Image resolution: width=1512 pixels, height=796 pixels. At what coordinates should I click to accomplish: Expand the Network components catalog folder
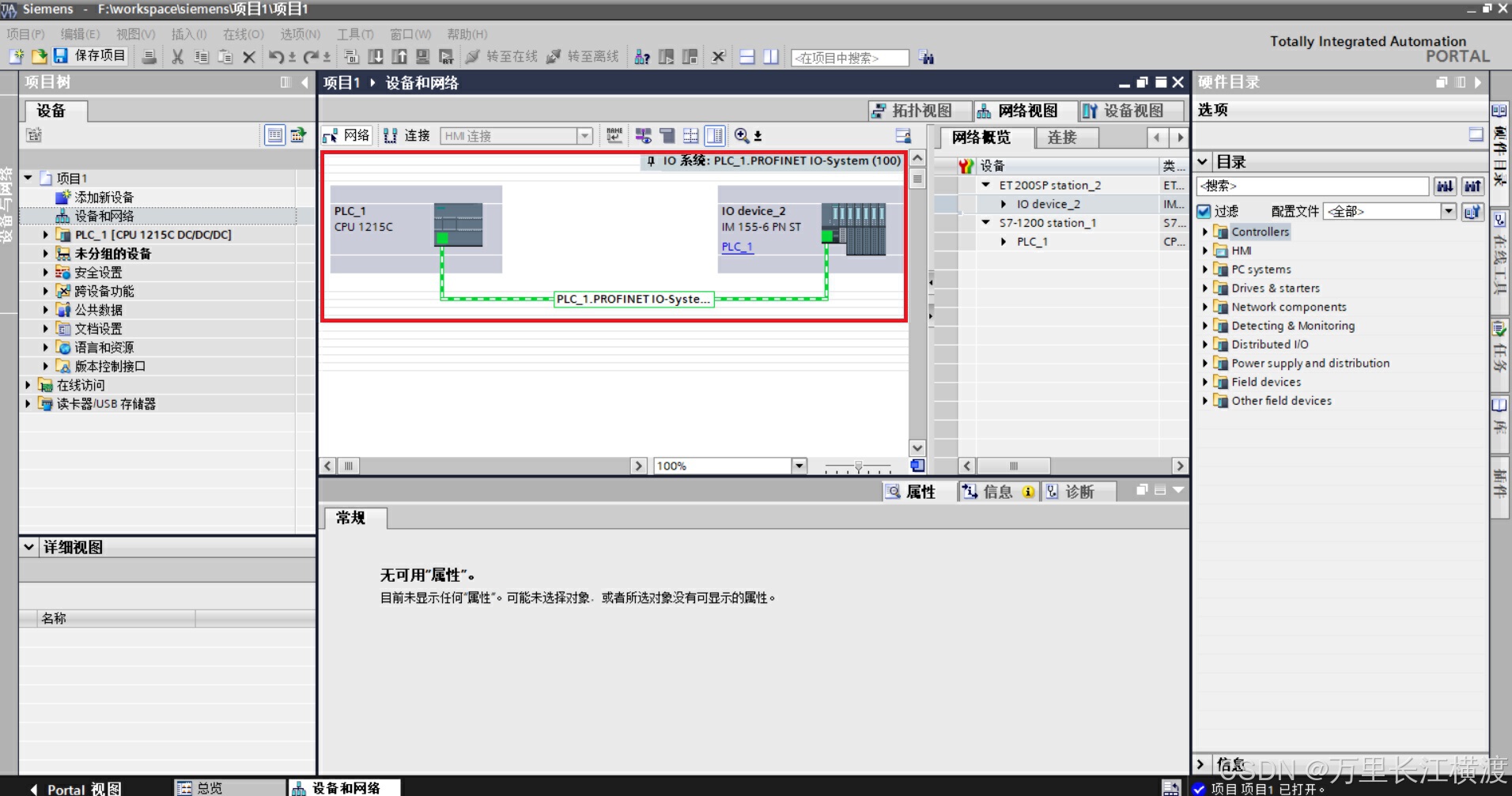(1205, 307)
